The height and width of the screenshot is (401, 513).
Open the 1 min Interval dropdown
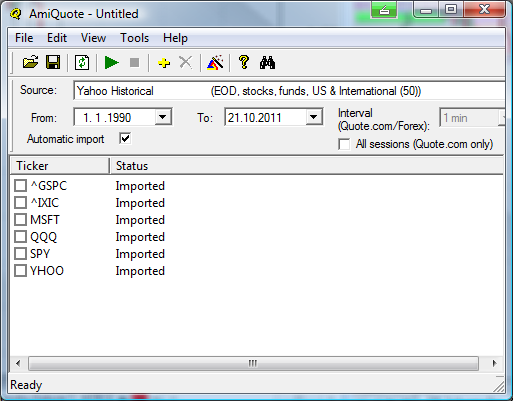tap(473, 118)
